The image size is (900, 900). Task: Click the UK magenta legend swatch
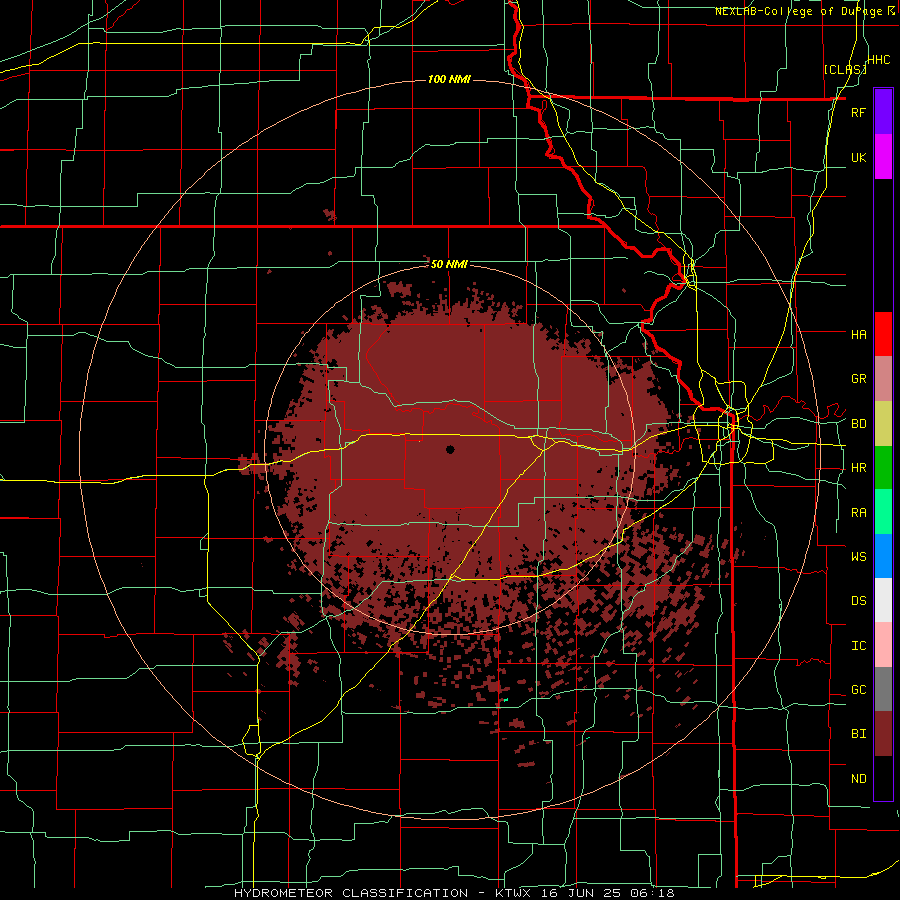883,157
